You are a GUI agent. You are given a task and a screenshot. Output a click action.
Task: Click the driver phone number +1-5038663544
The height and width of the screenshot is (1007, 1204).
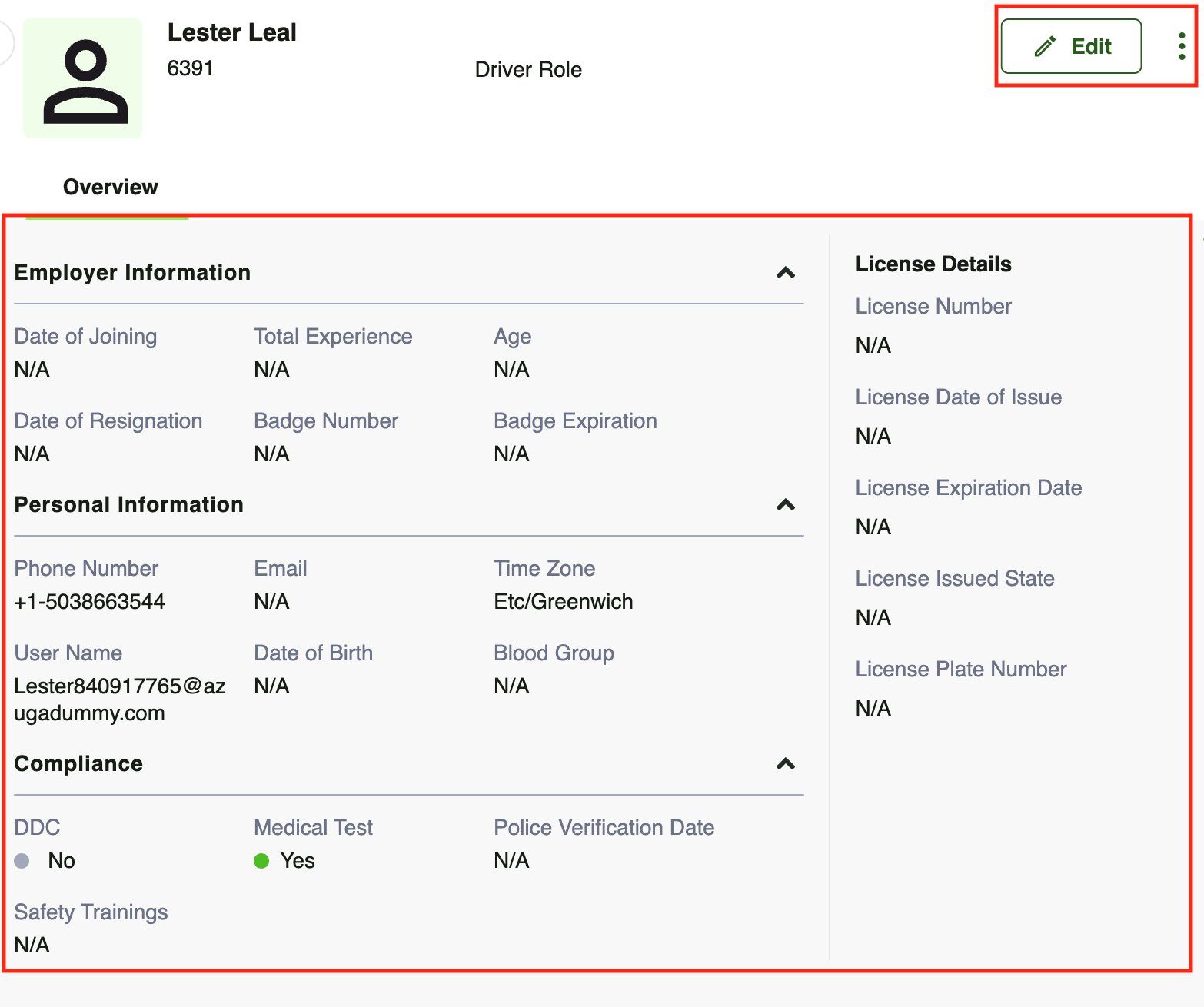point(89,601)
